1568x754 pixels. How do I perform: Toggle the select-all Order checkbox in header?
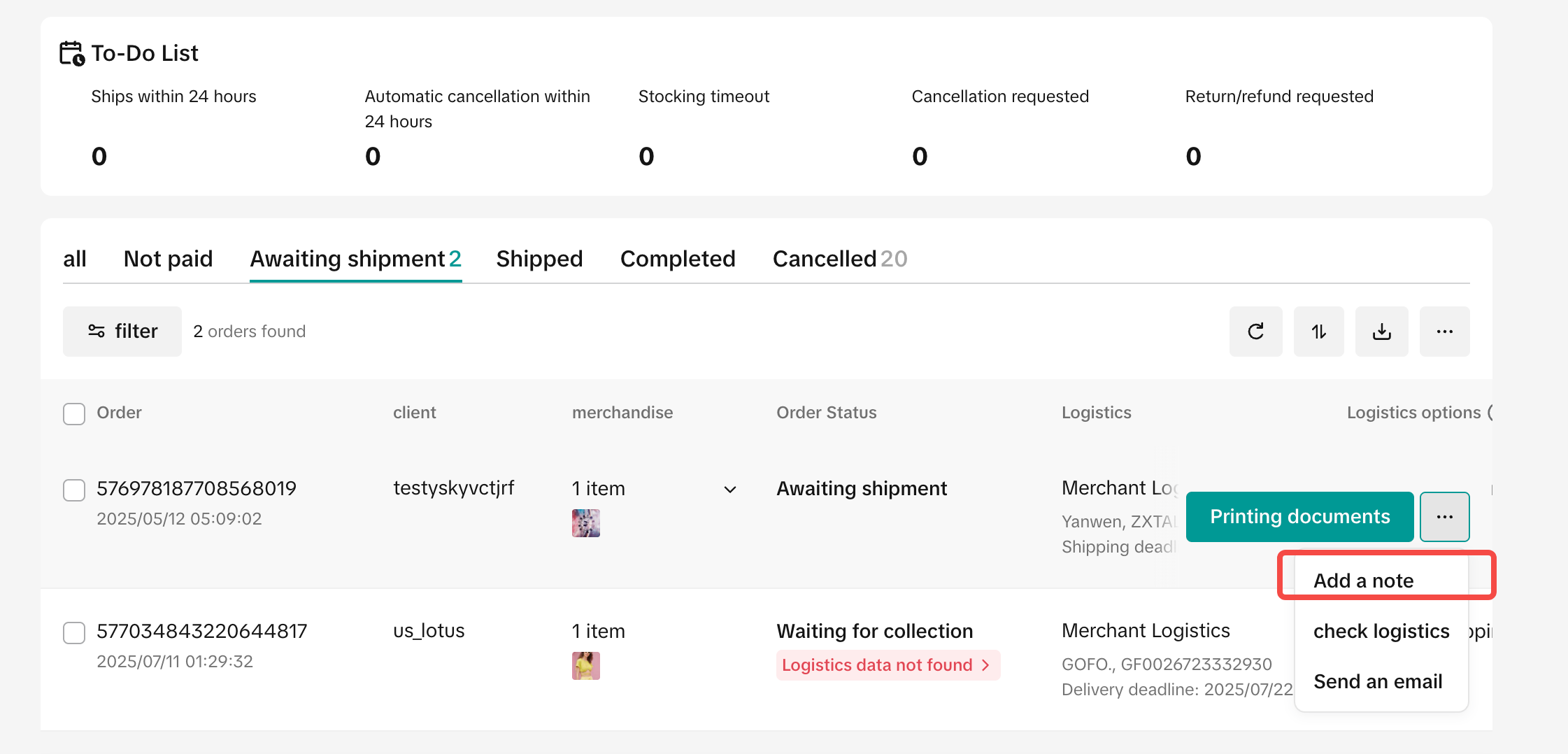(x=74, y=413)
